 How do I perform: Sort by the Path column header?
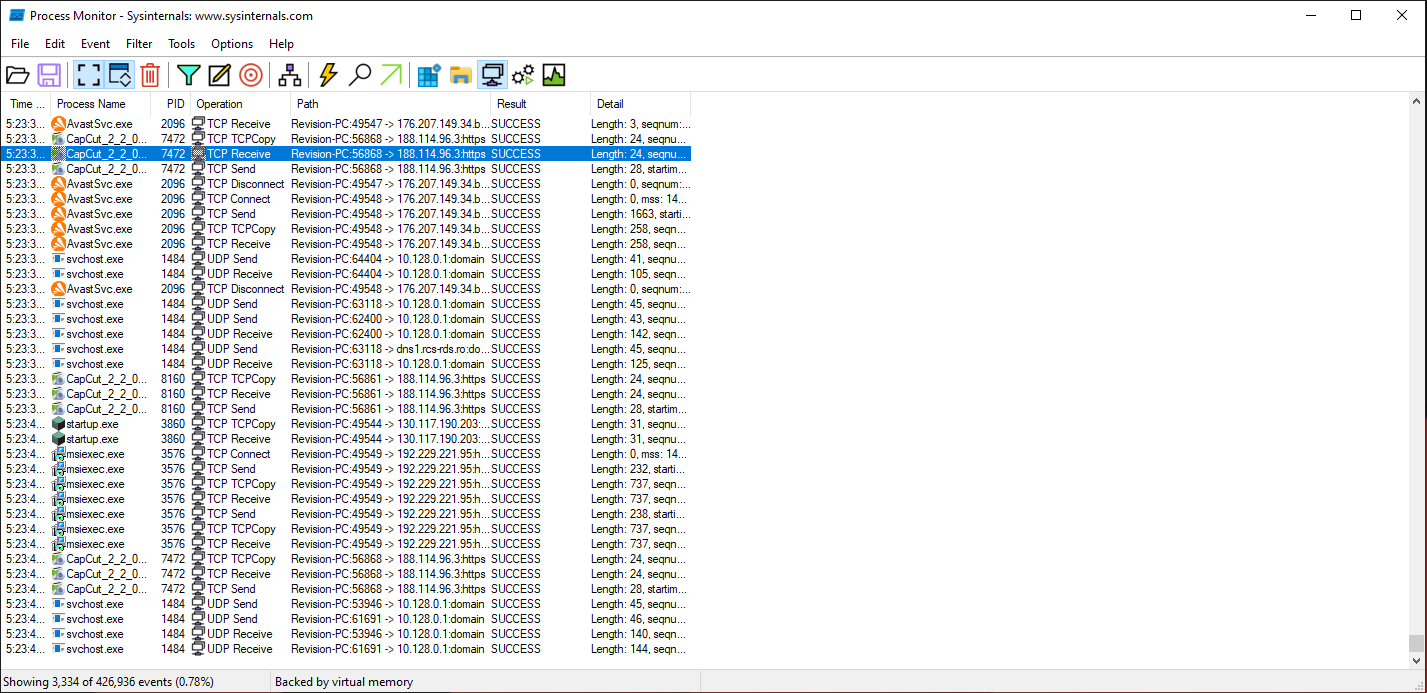tap(390, 104)
